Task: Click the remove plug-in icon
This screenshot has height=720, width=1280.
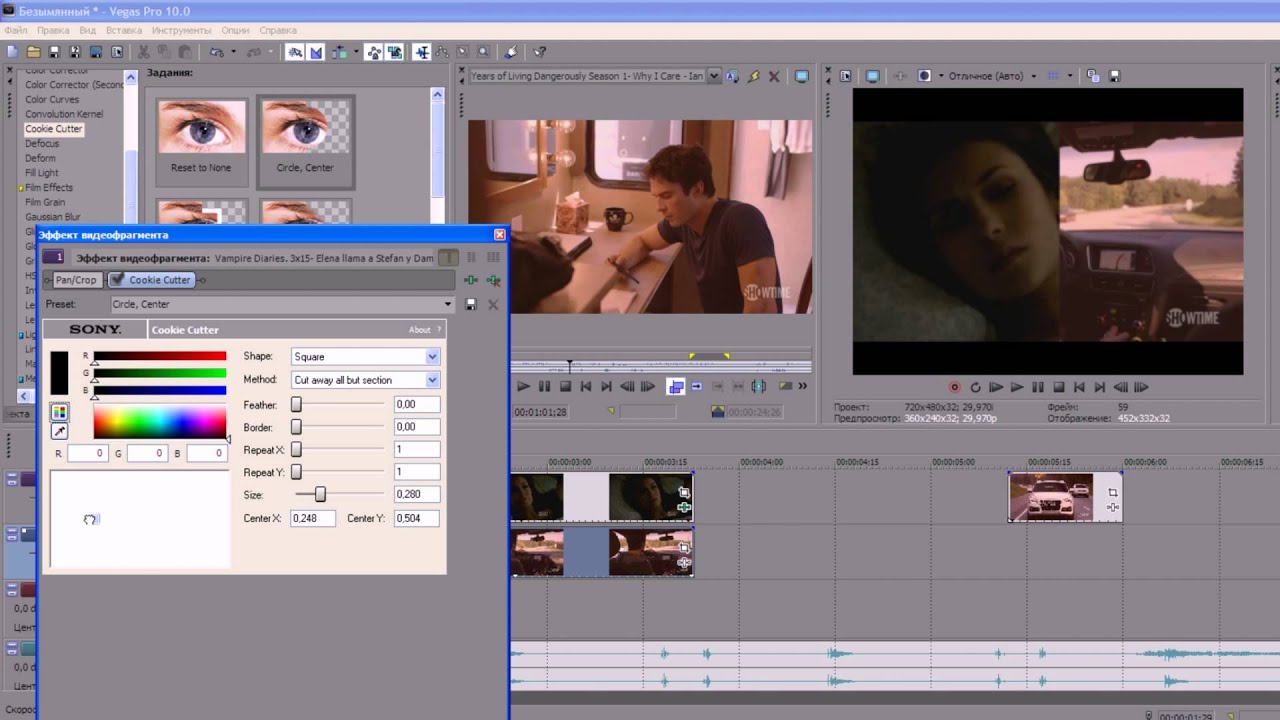Action: click(493, 281)
